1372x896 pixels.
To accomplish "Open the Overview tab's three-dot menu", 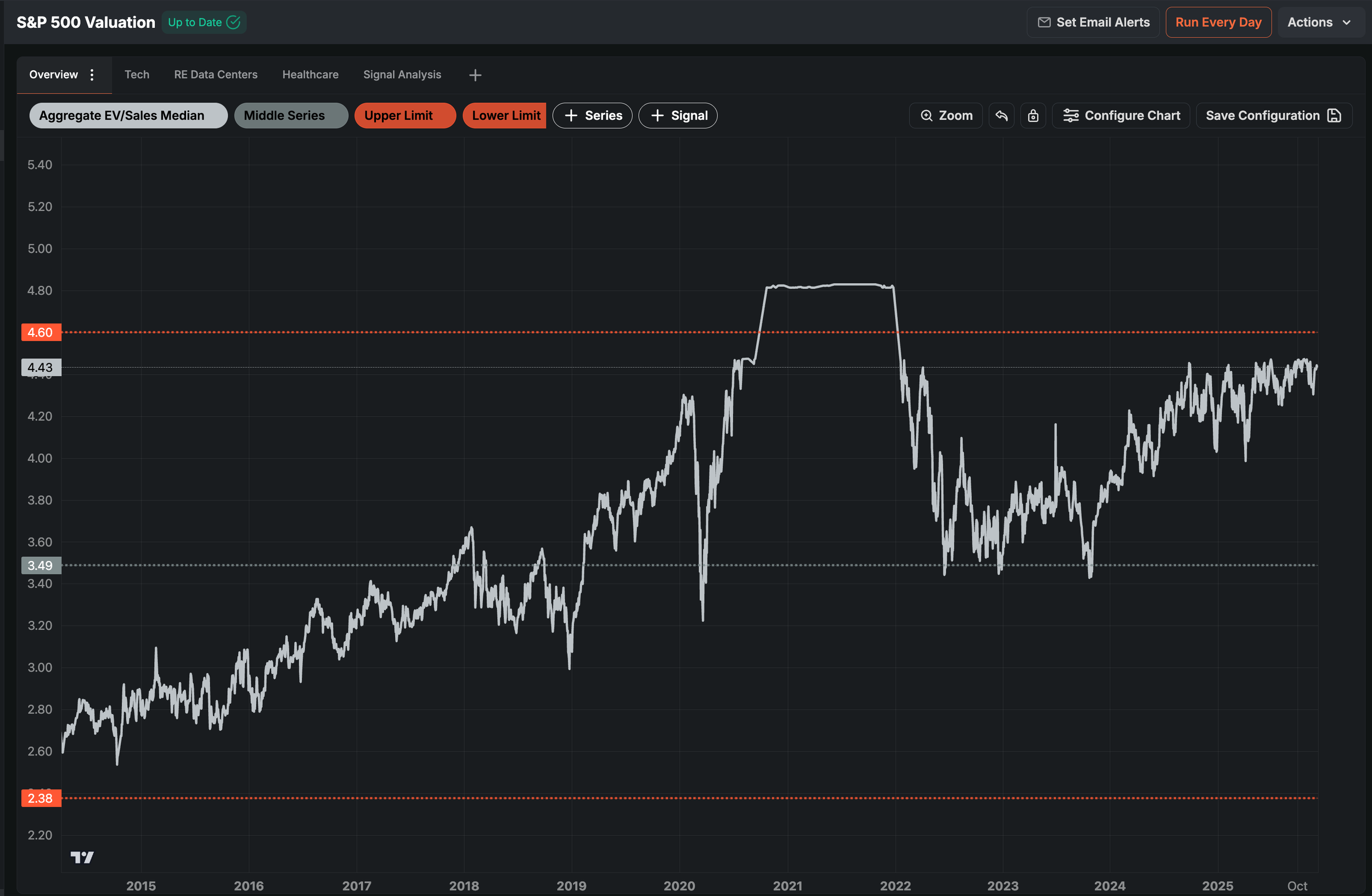I will tap(92, 74).
